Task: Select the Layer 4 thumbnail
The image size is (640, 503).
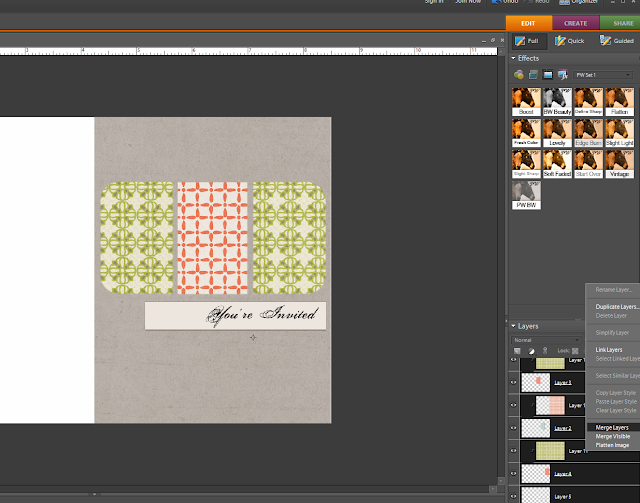Action: (536, 474)
